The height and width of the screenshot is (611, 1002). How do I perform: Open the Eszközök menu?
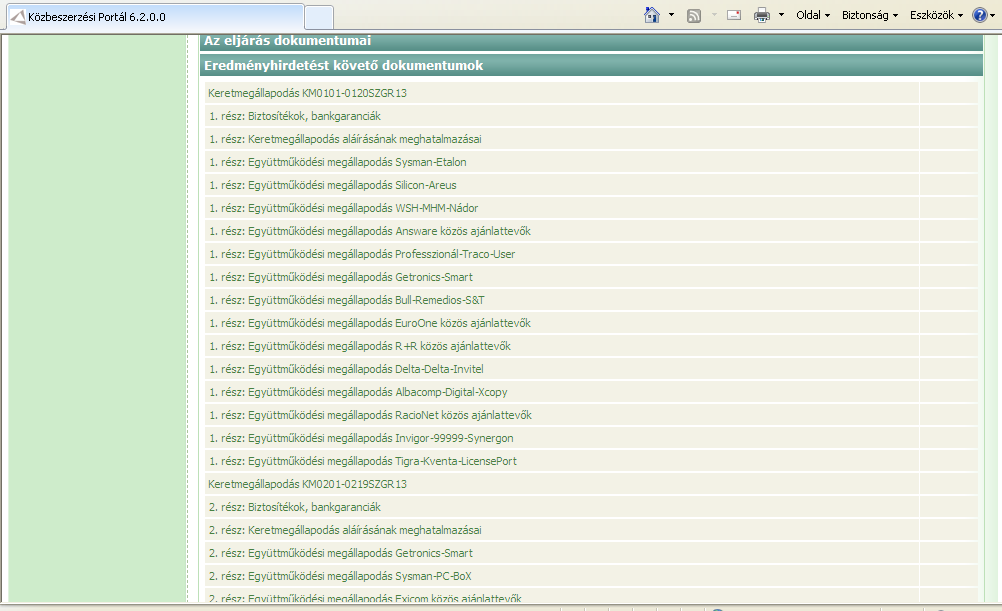pyautogui.click(x=936, y=15)
